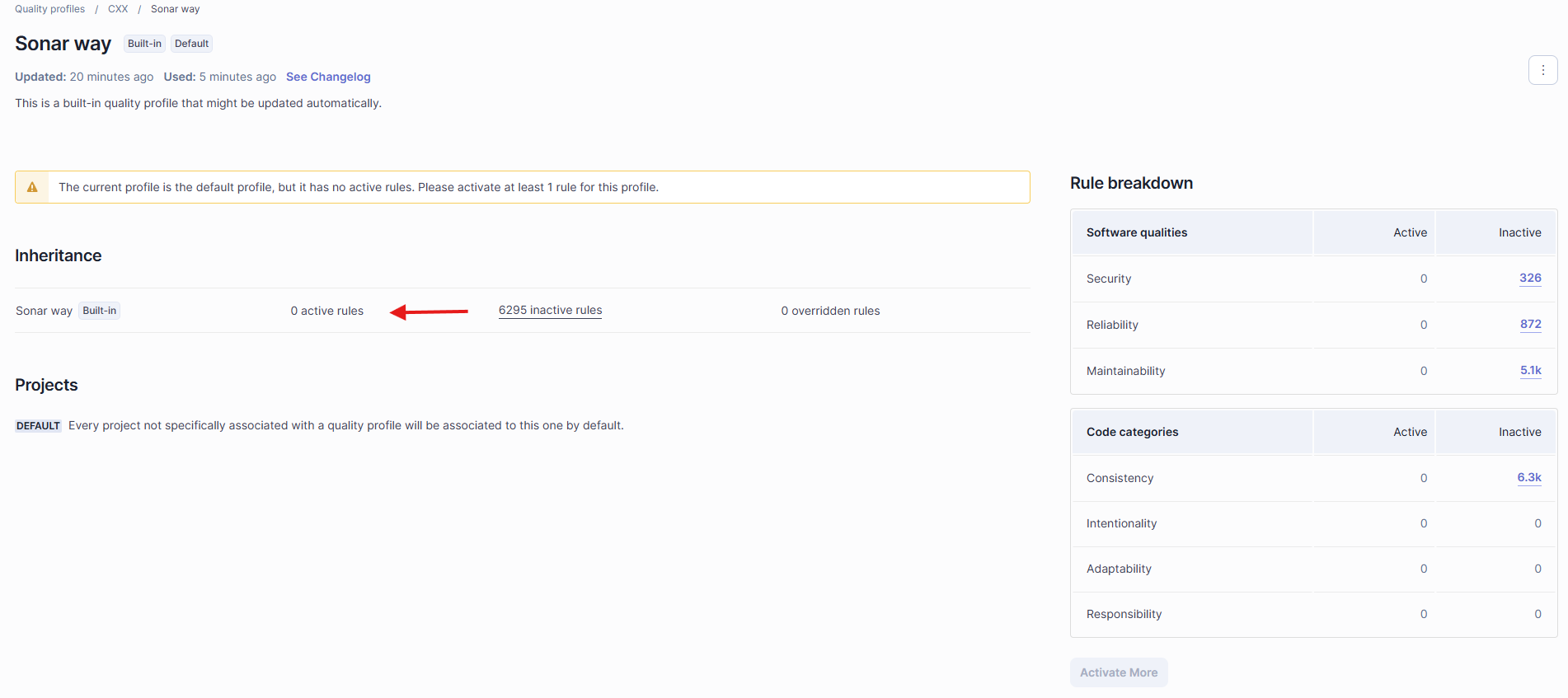Screen dimensions: 1568x698
Task: Open the three-dot actions menu
Action: click(1542, 70)
